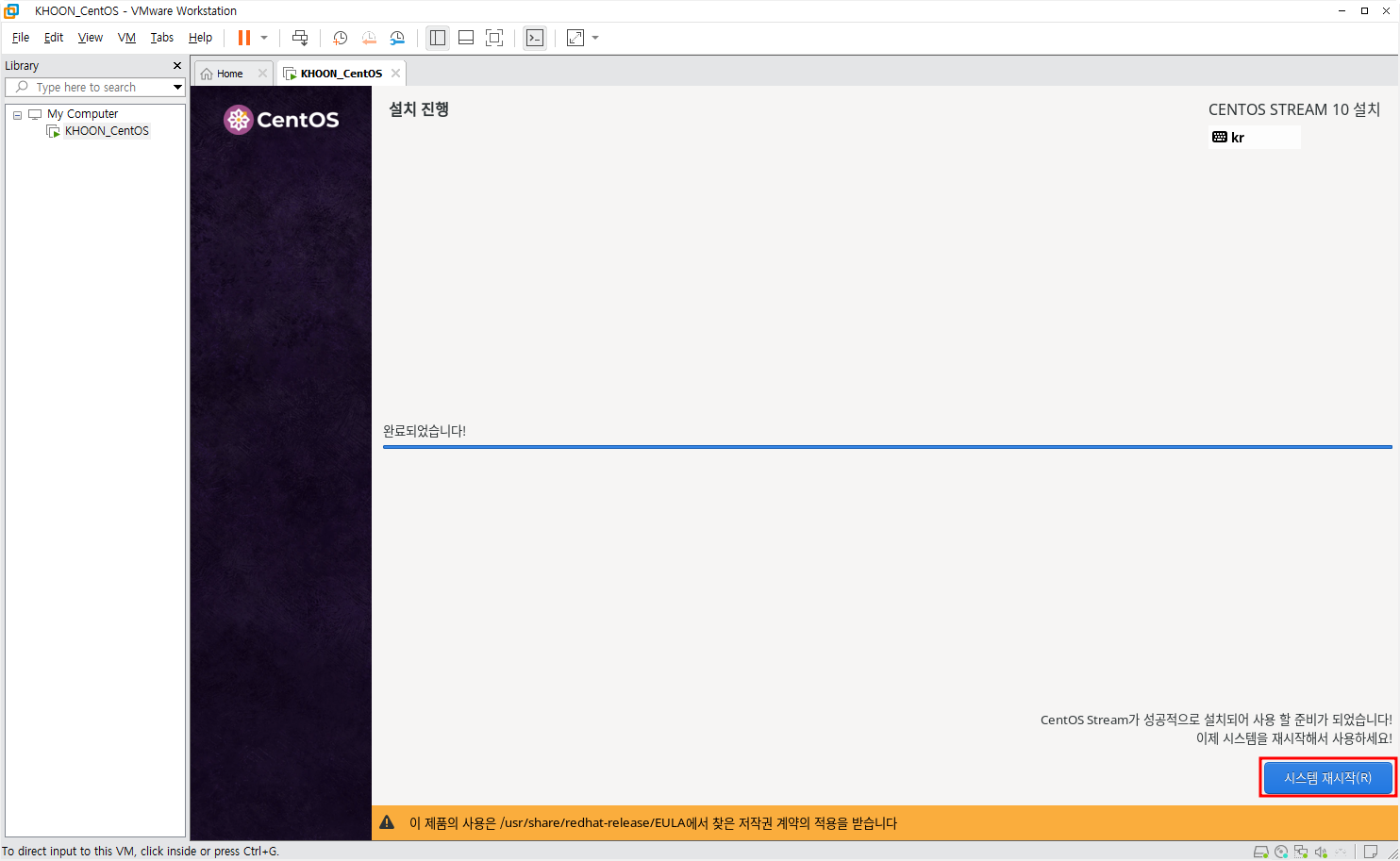Pause the VM with the orange pause icon
This screenshot has height=861, width=1400.
tap(244, 38)
